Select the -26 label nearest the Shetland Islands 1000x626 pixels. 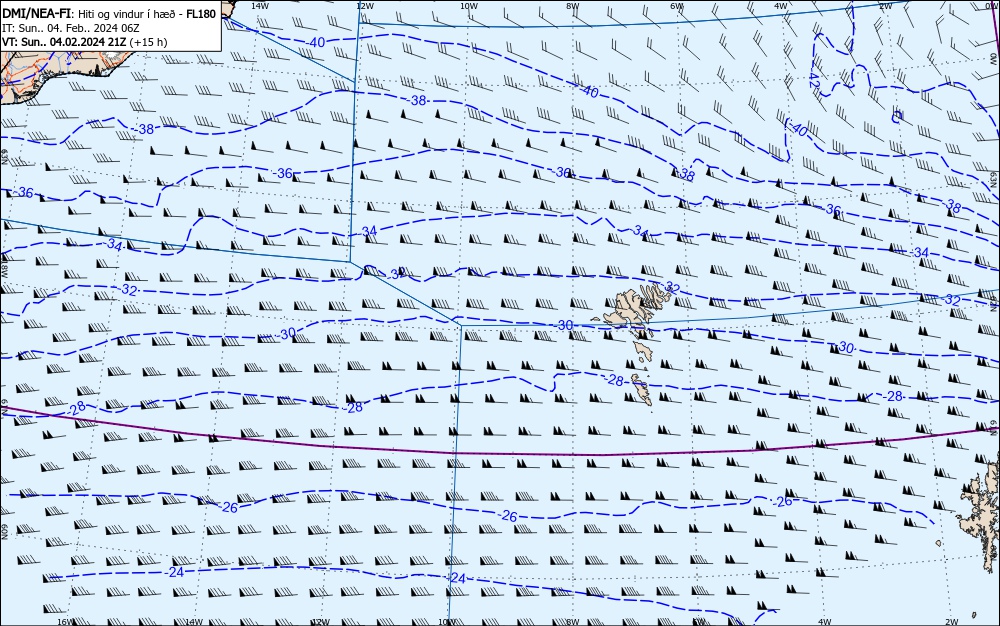tap(782, 502)
